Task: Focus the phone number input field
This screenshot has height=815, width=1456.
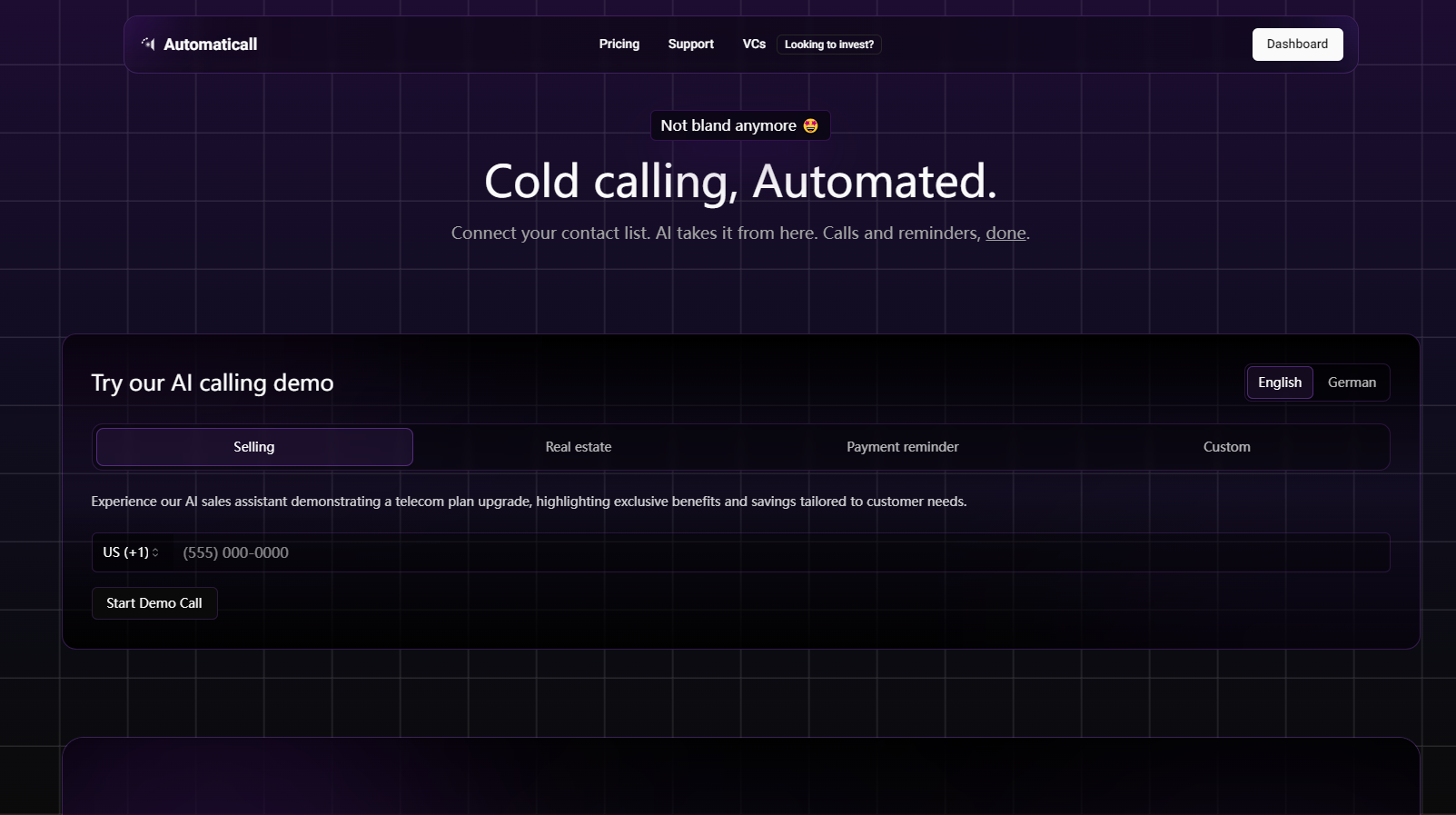Action: point(779,552)
